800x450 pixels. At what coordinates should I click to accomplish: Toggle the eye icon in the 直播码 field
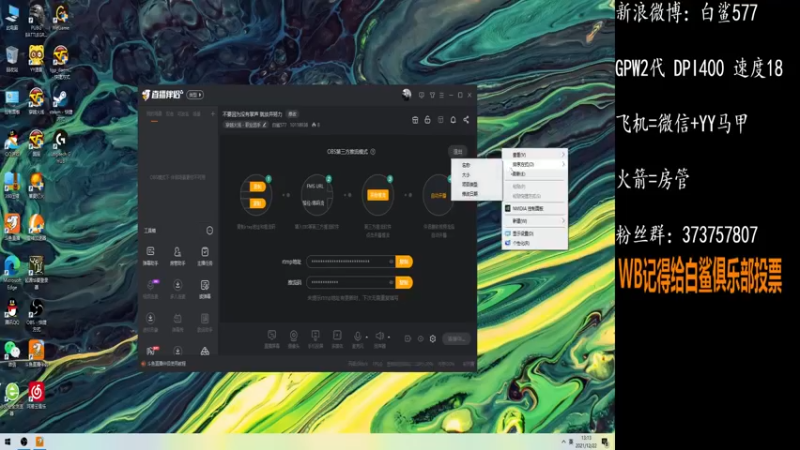(x=391, y=282)
